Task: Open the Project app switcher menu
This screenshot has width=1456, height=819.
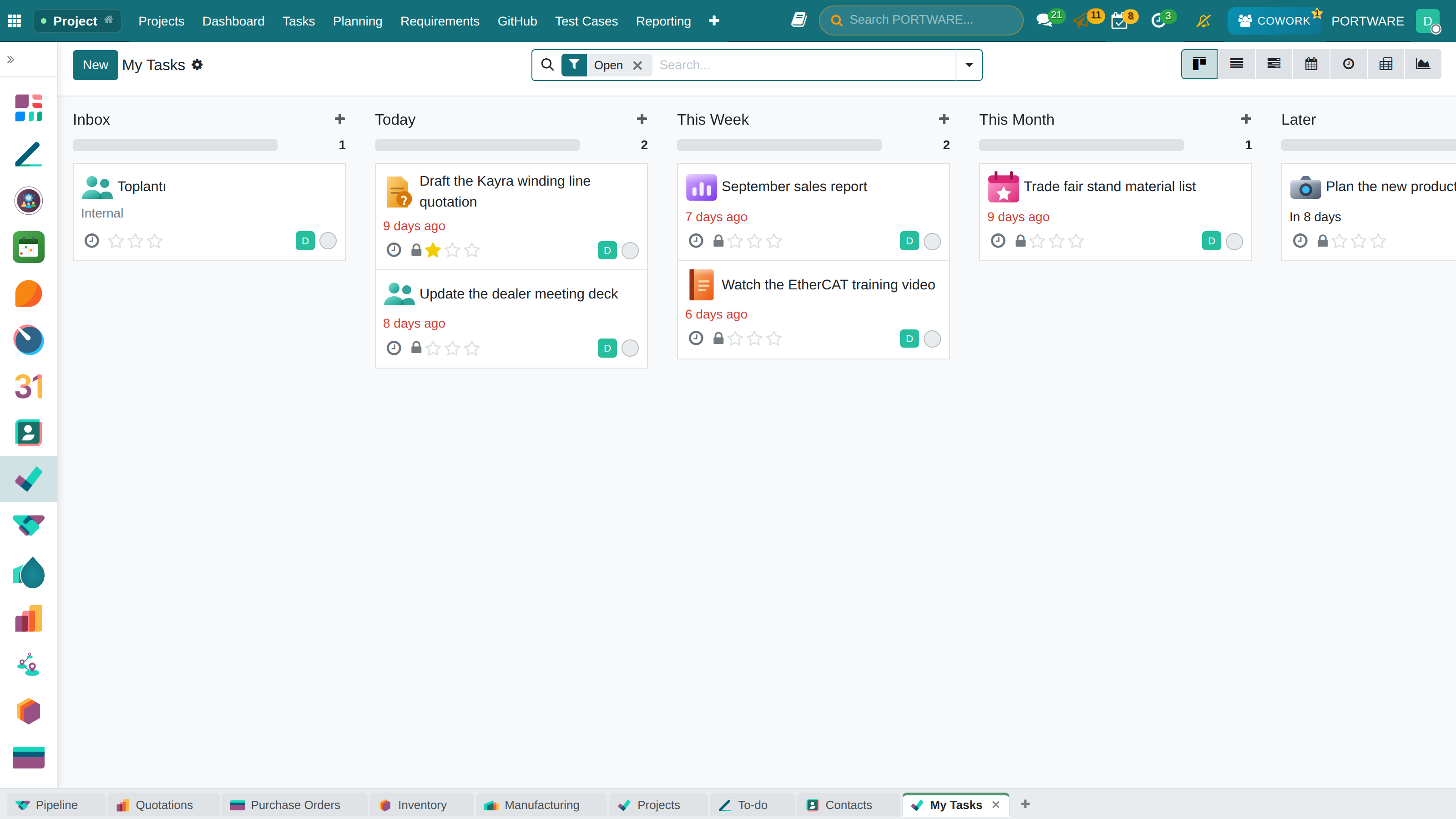Action: tap(77, 21)
